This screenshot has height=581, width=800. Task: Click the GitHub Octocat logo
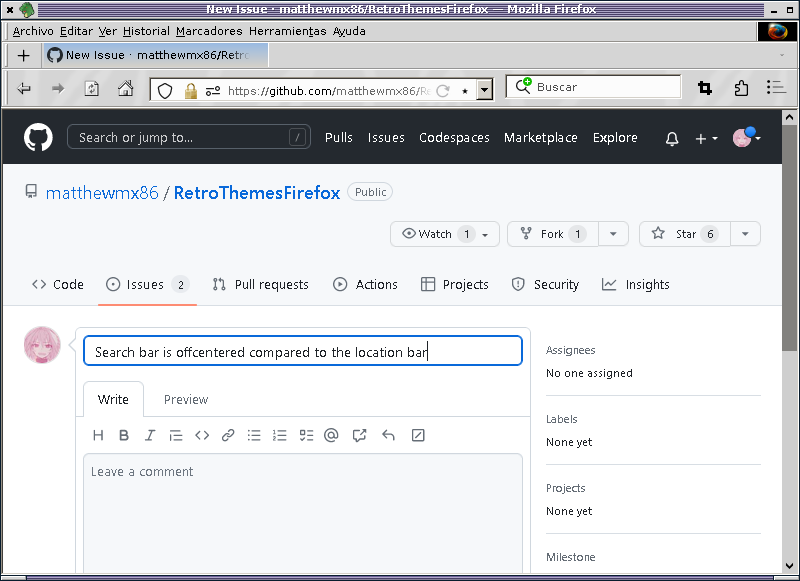(x=38, y=137)
